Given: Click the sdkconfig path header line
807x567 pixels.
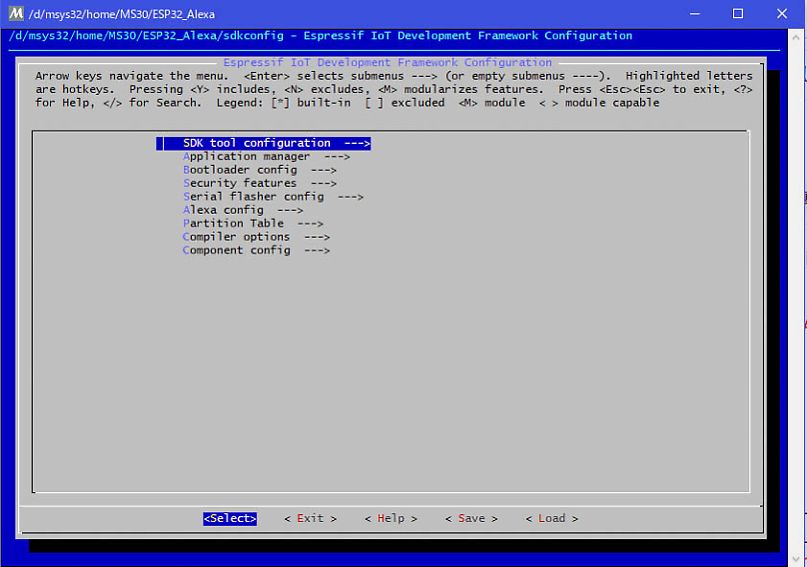Looking at the screenshot, I should 321,36.
